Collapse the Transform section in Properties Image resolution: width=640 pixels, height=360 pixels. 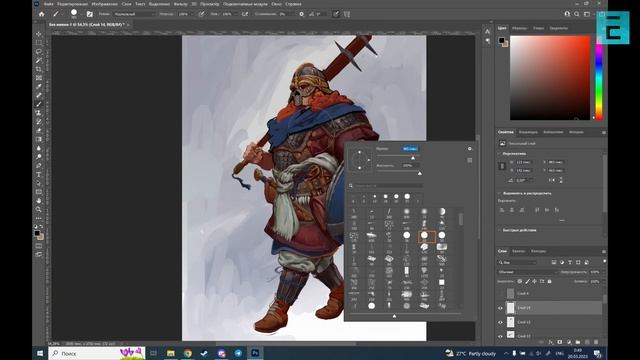pos(499,153)
